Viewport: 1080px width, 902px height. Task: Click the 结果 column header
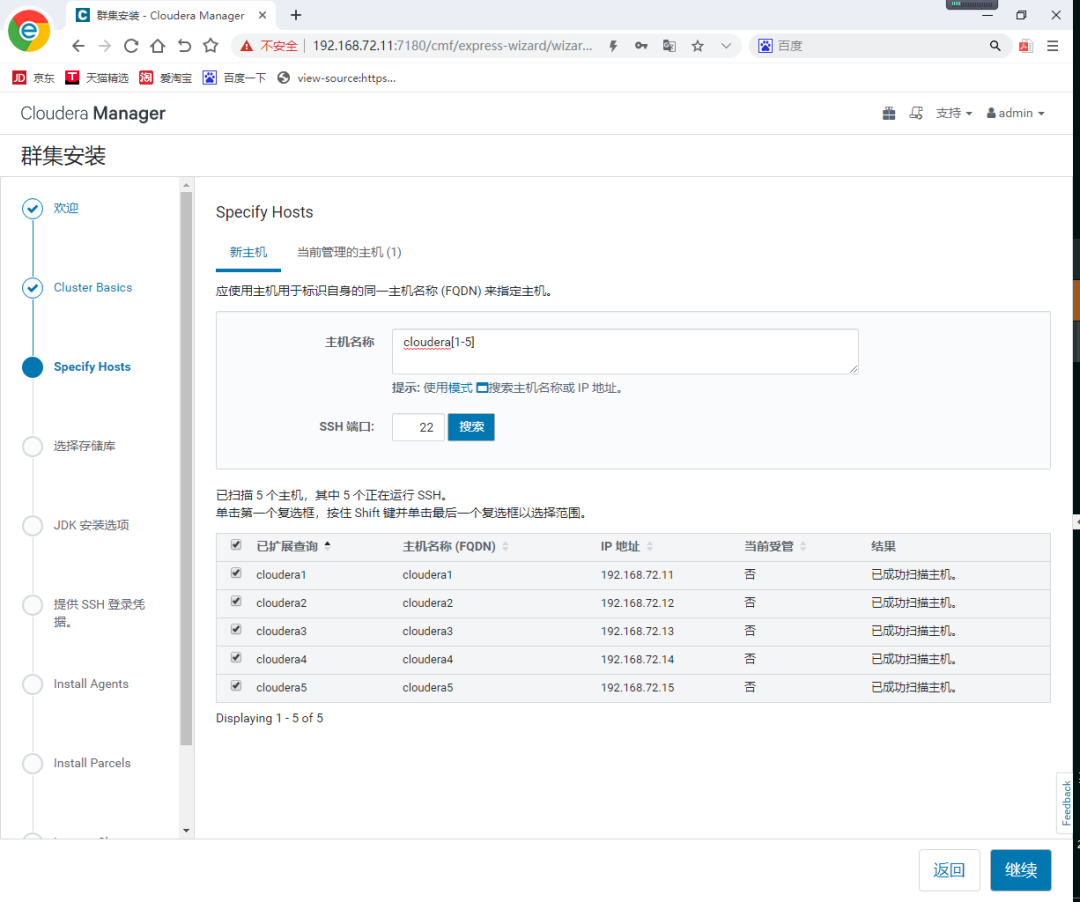pos(883,547)
